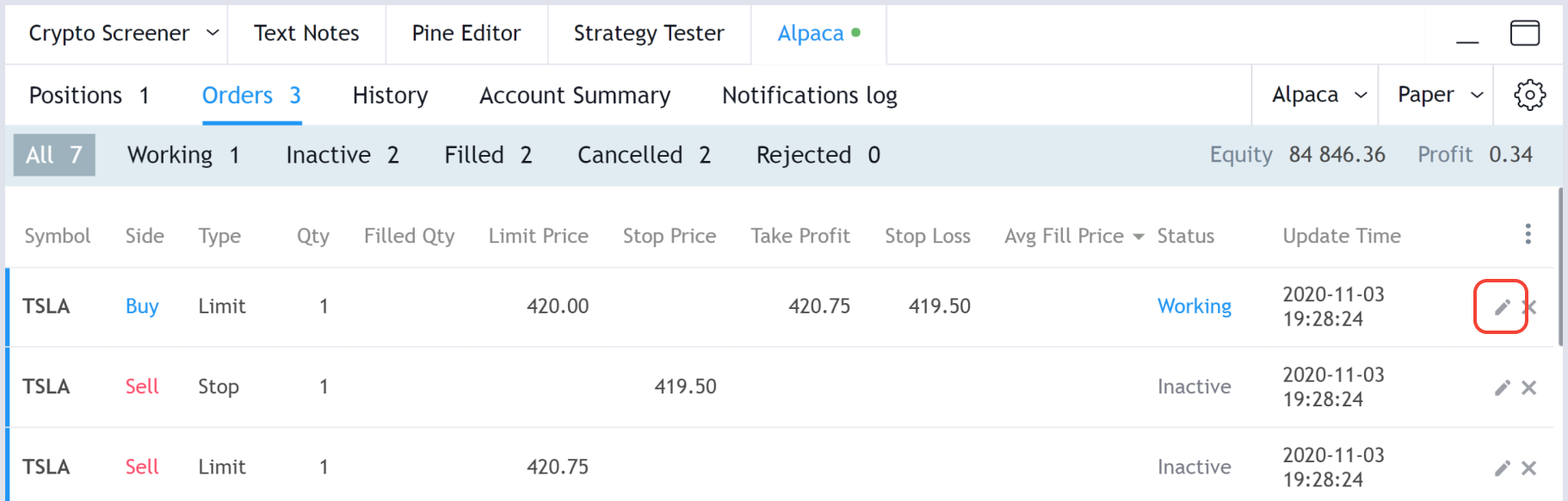The width and height of the screenshot is (1568, 501).
Task: Show Cancelled orders filter
Action: point(644,155)
